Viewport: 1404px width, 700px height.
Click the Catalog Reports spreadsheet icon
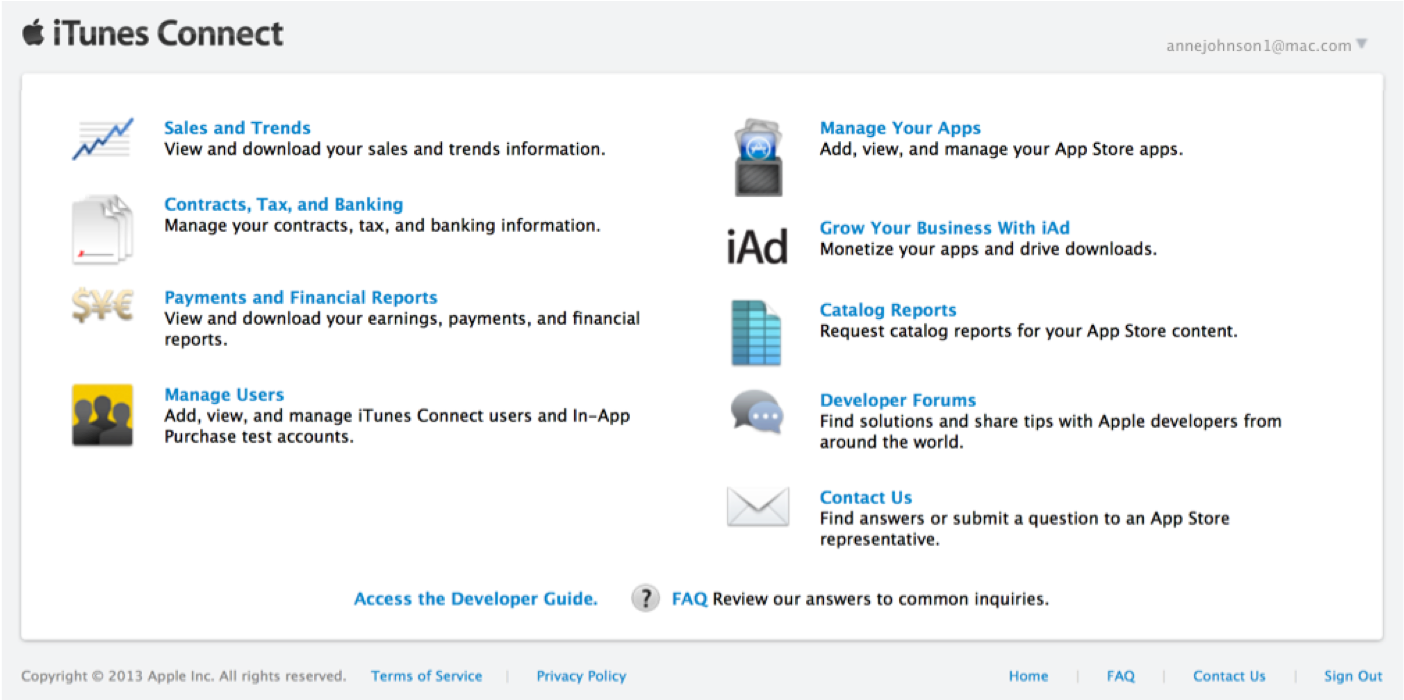pyautogui.click(x=756, y=333)
